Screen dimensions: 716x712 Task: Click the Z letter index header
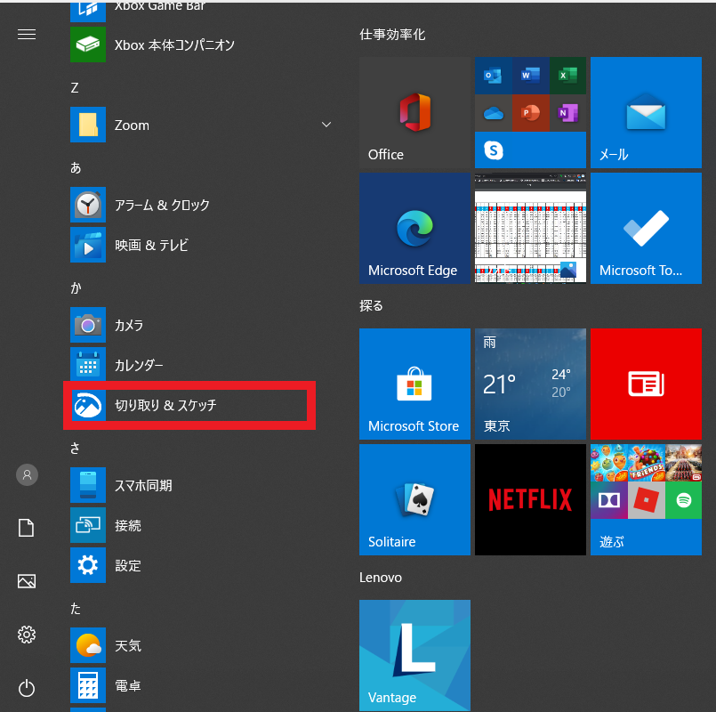(74, 88)
